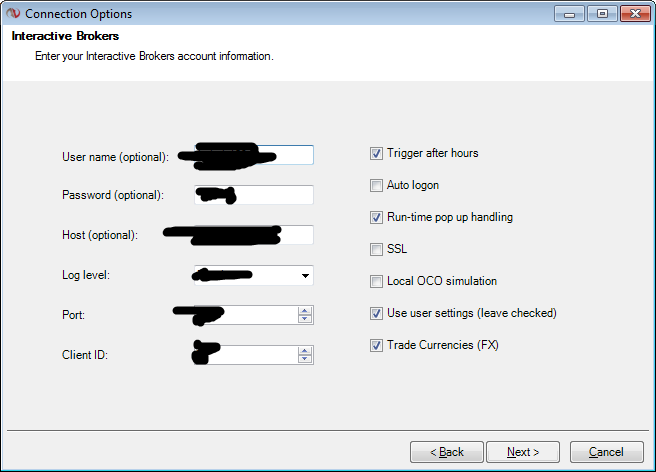The height and width of the screenshot is (472, 656).
Task: Increment Client ID with up arrow
Action: 305,351
